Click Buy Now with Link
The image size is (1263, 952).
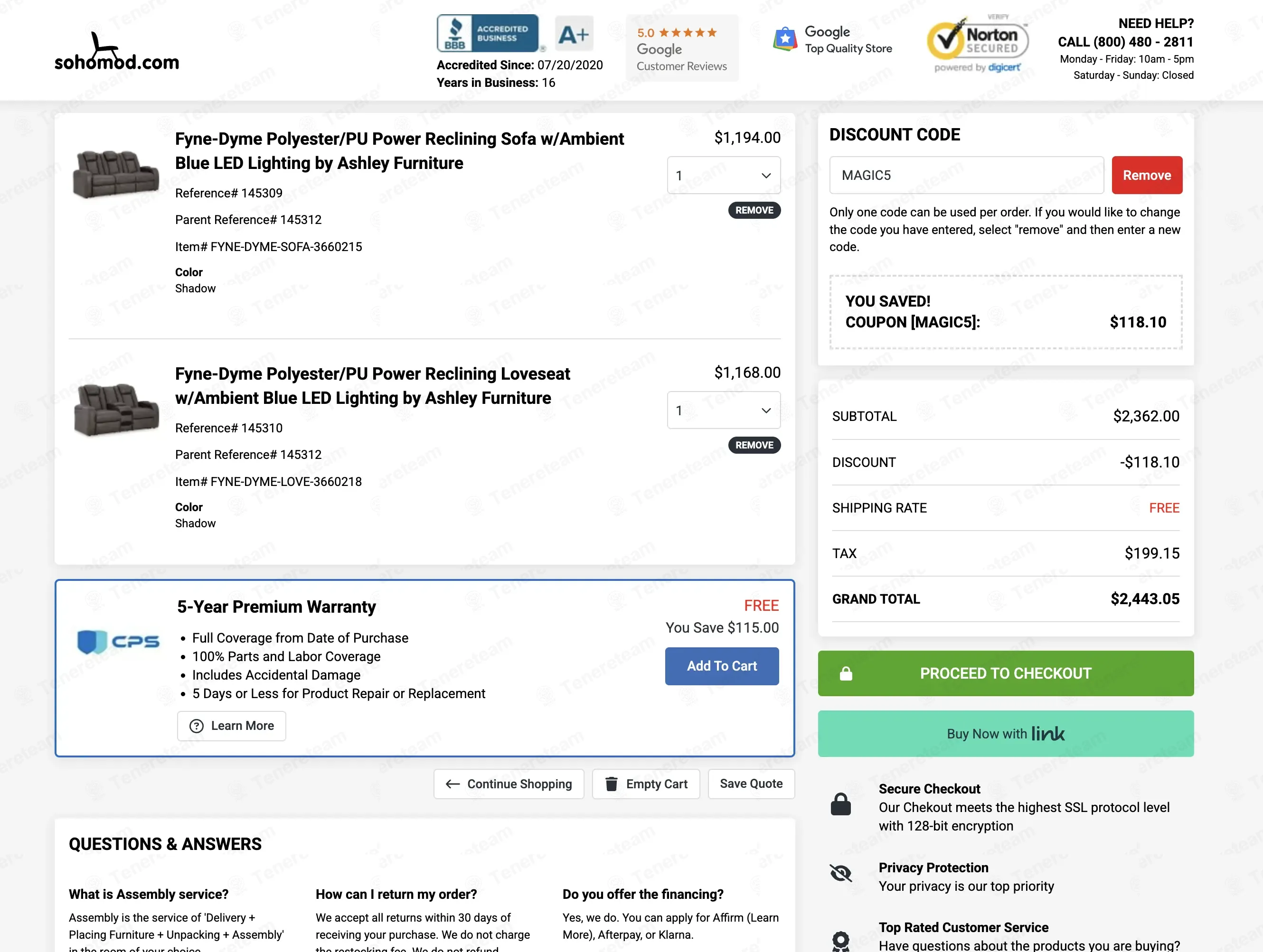(1006, 734)
